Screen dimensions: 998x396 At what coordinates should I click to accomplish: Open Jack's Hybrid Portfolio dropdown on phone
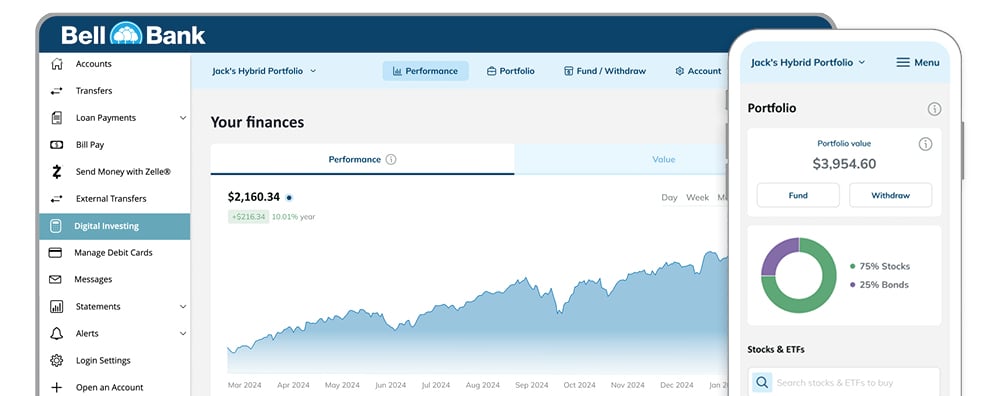tap(808, 62)
